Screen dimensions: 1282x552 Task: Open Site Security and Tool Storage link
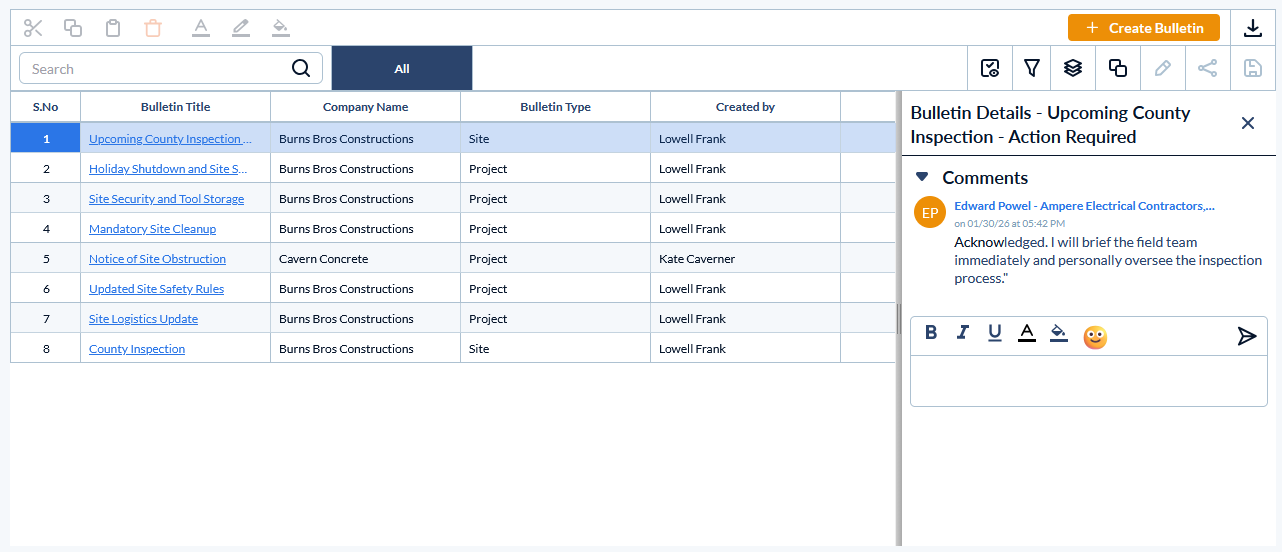[166, 199]
